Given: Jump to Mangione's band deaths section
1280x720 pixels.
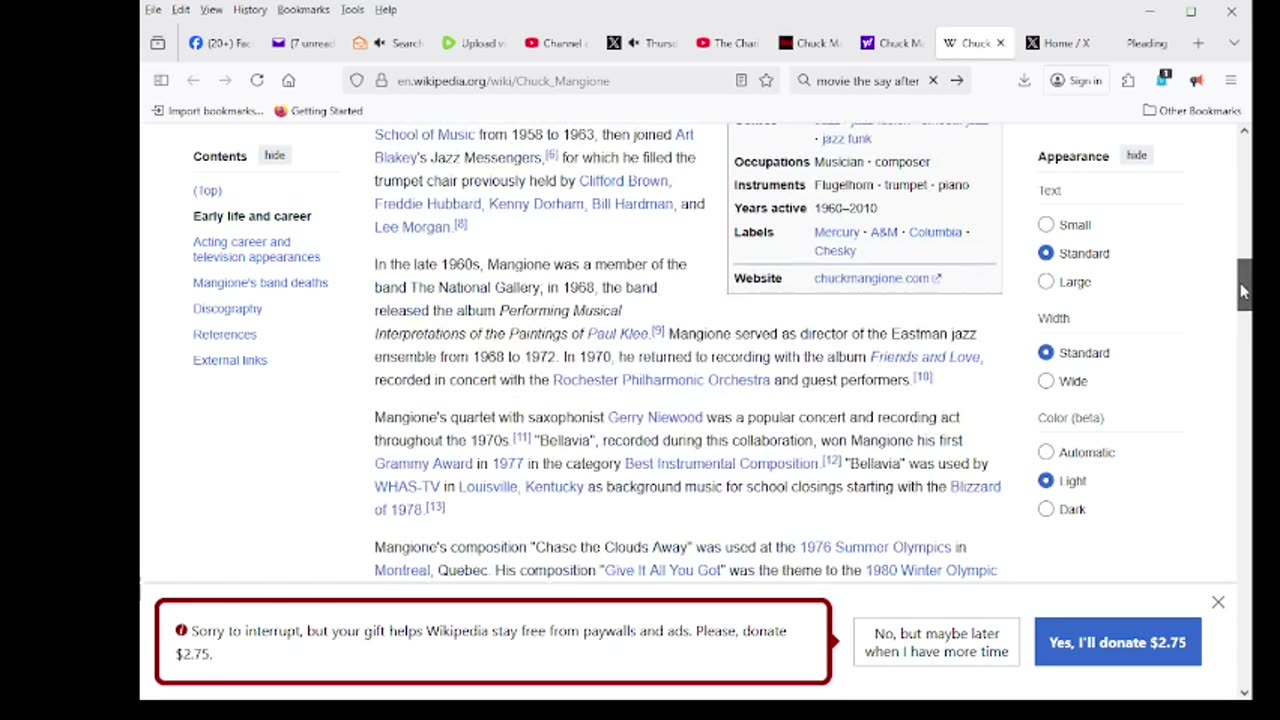Looking at the screenshot, I should 260,283.
